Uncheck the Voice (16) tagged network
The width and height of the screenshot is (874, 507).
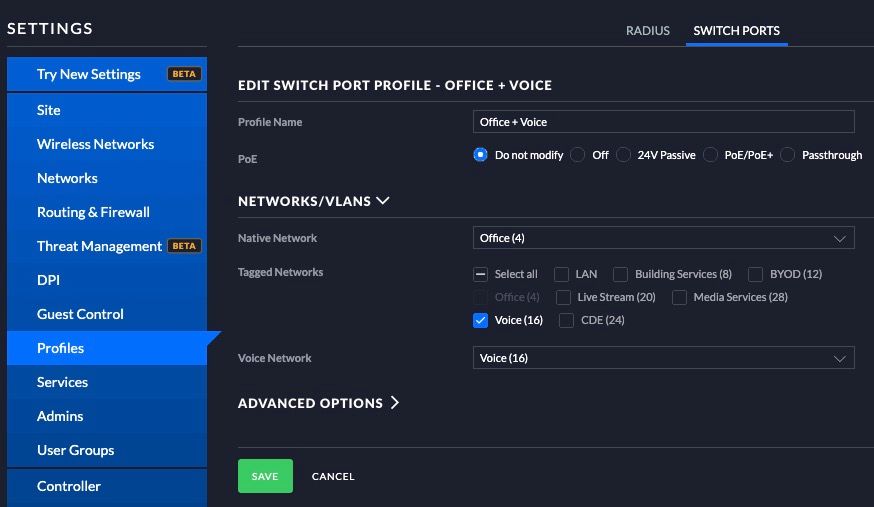(480, 320)
